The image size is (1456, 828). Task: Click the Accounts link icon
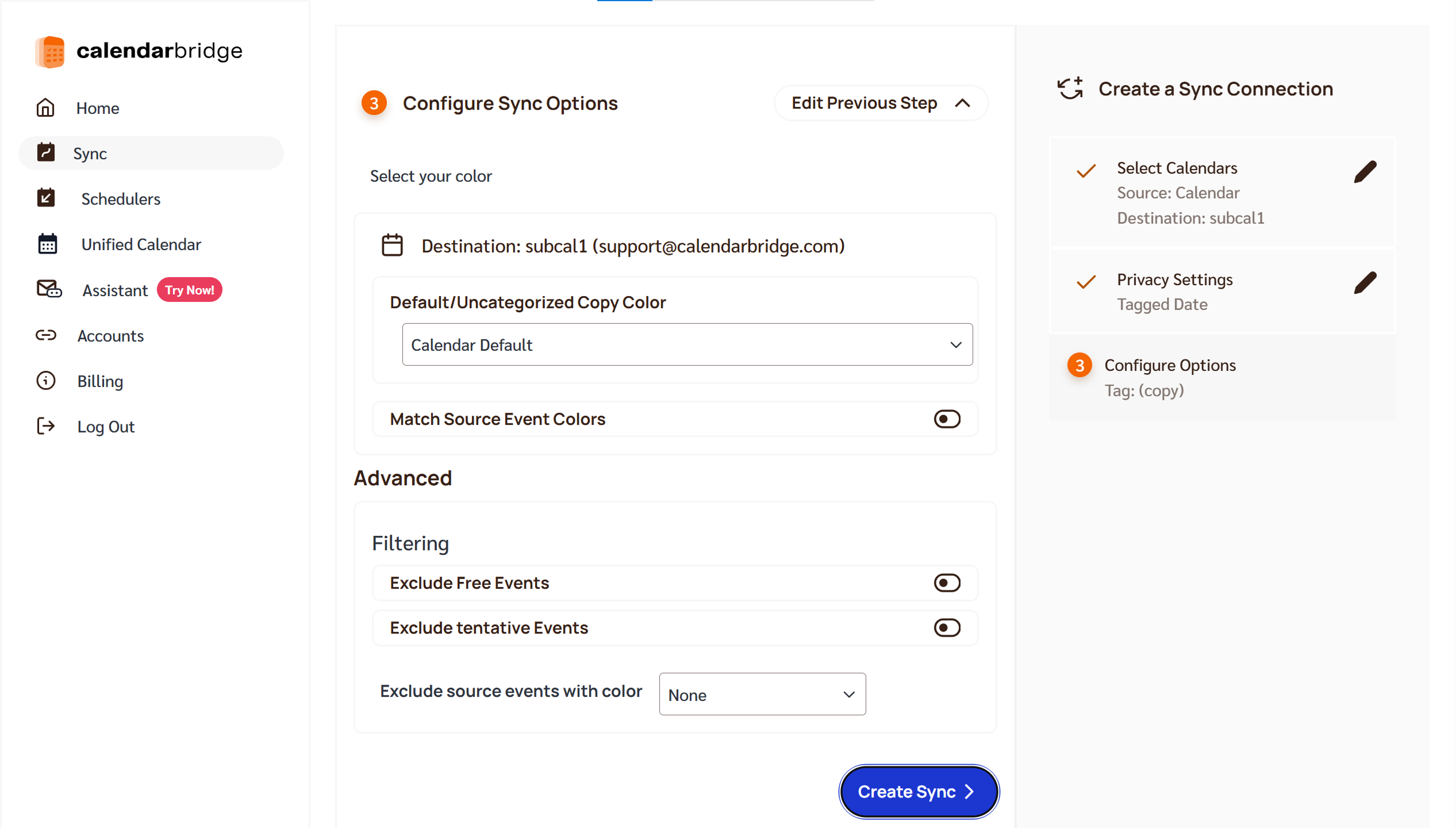click(x=46, y=335)
